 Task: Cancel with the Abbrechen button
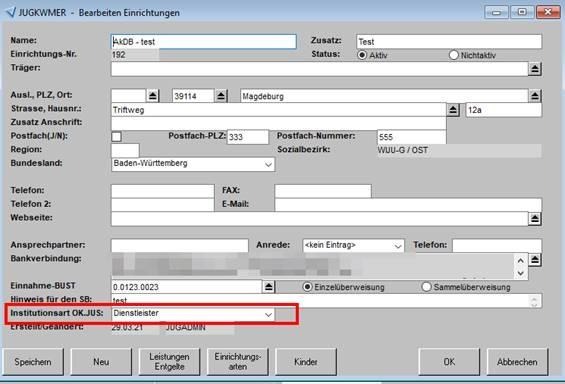pyautogui.click(x=517, y=362)
